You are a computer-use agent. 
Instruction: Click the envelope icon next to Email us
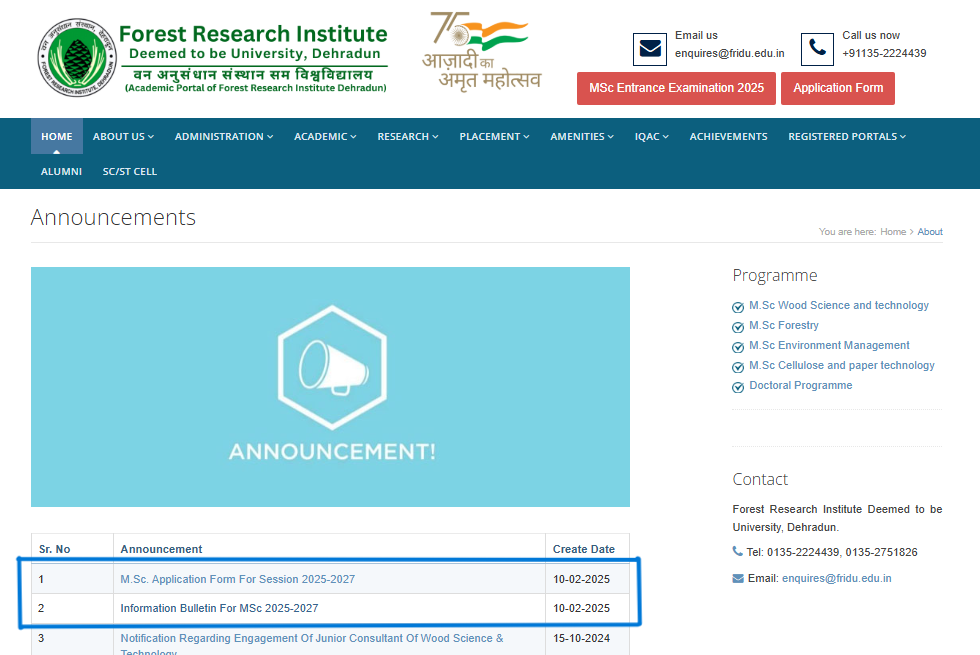649,49
